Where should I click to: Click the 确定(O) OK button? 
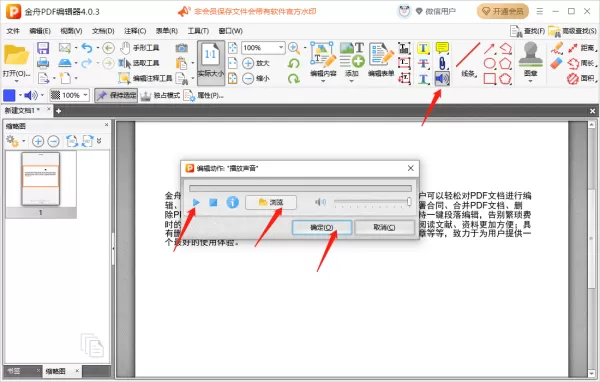click(322, 227)
